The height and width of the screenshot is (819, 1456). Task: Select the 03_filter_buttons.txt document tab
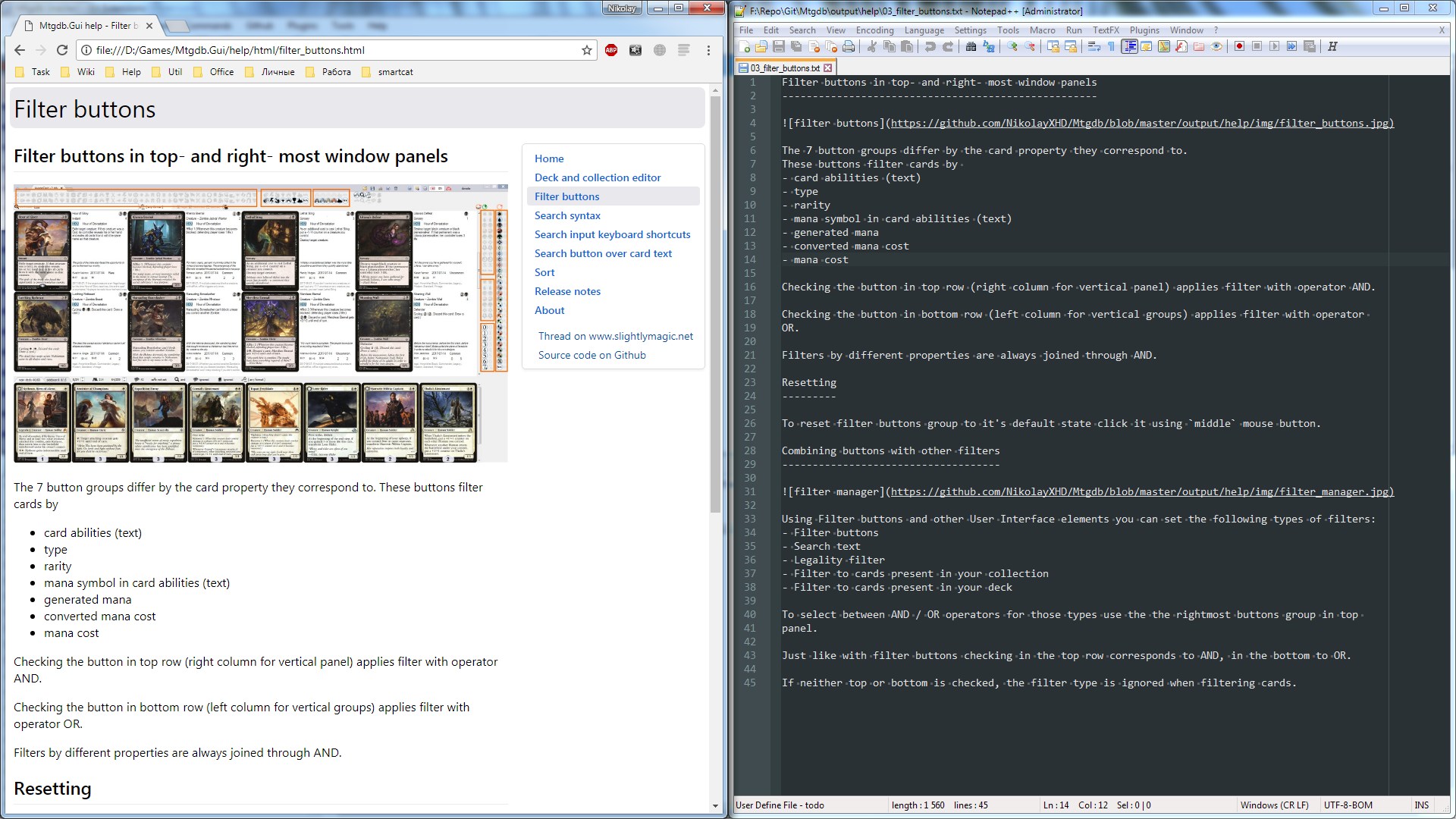click(x=784, y=67)
